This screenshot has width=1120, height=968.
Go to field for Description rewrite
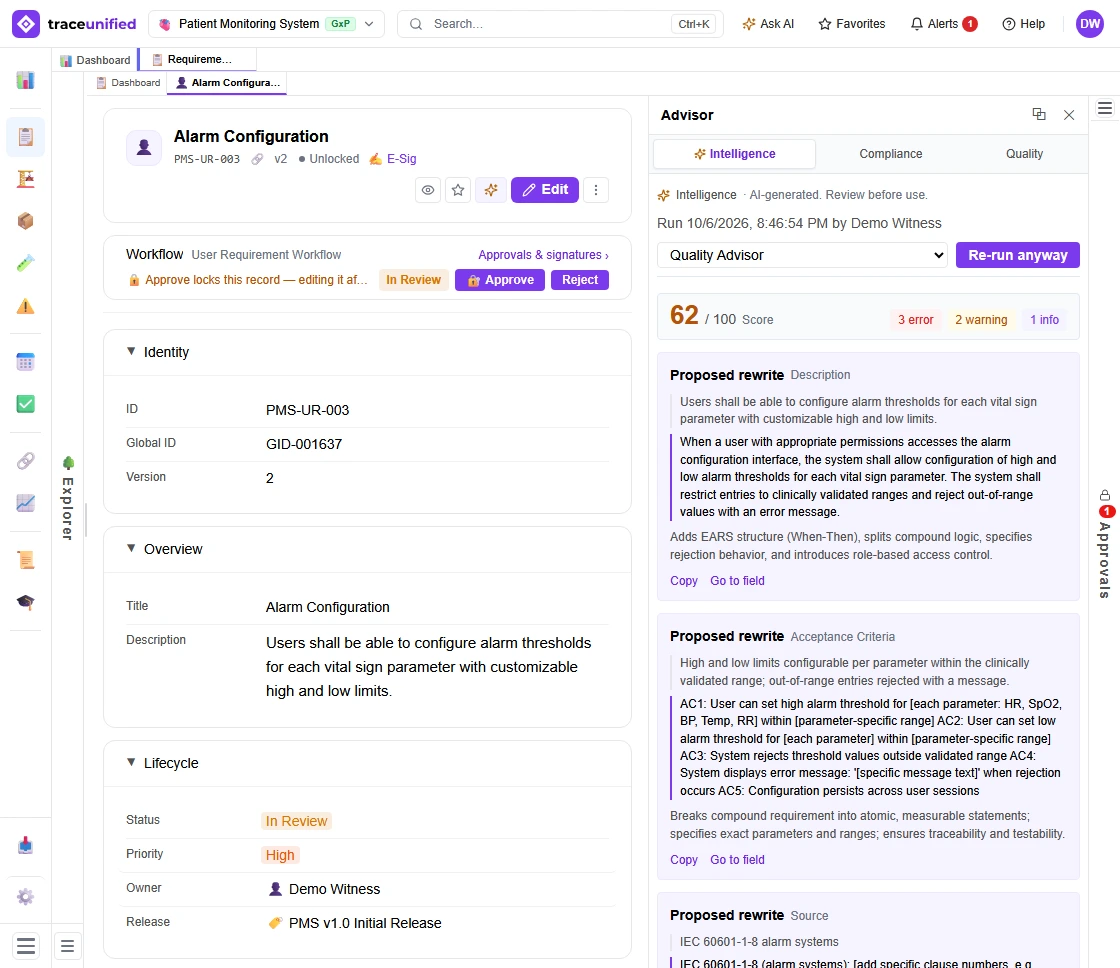pyautogui.click(x=737, y=581)
